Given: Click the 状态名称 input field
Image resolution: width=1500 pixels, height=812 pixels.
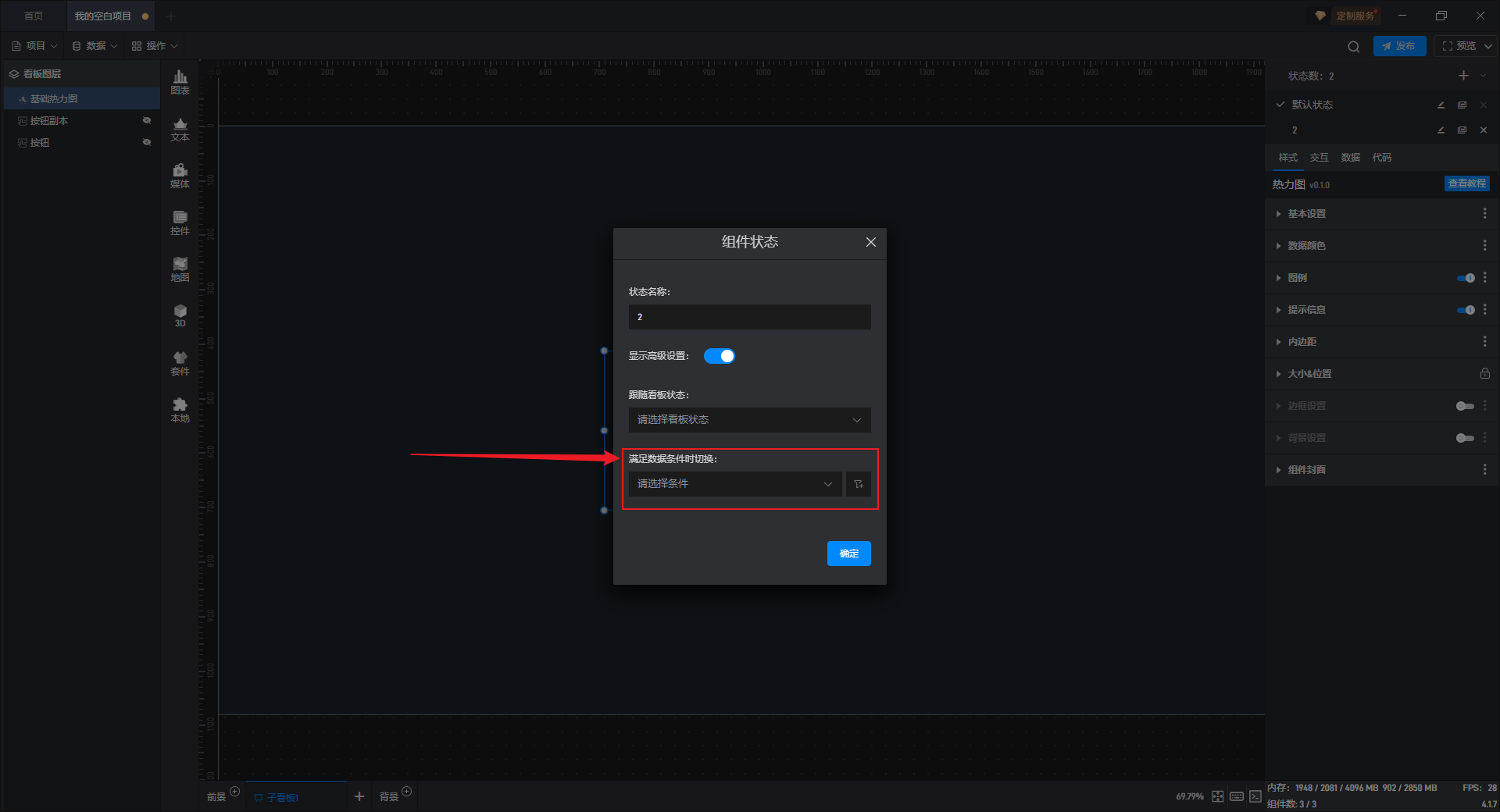Looking at the screenshot, I should [750, 317].
